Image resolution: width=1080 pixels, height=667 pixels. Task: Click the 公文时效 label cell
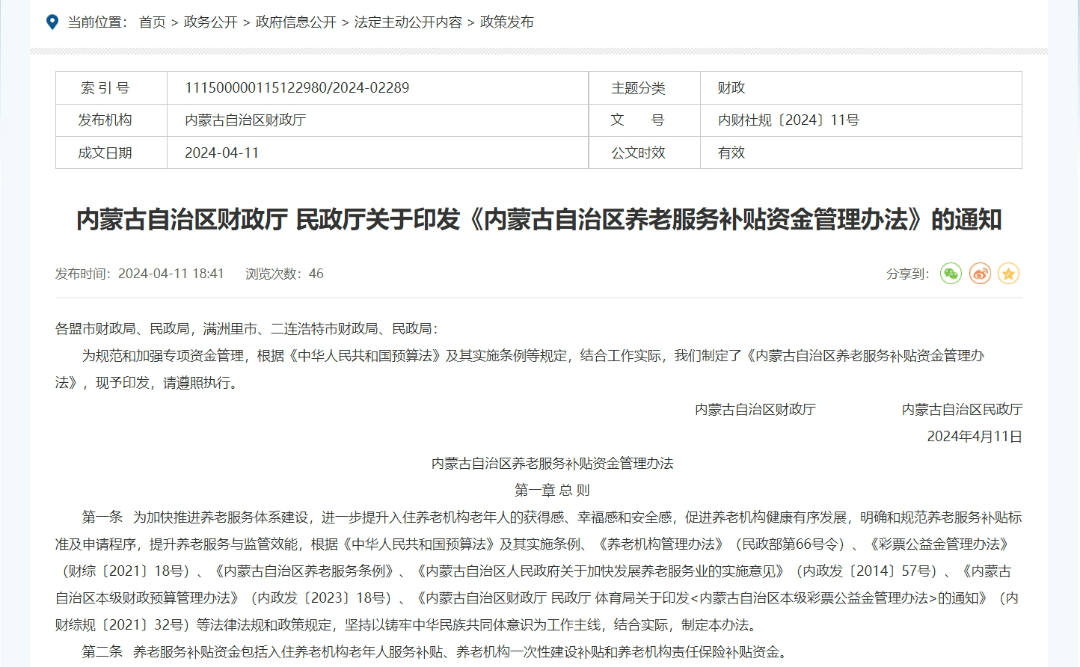(645, 153)
